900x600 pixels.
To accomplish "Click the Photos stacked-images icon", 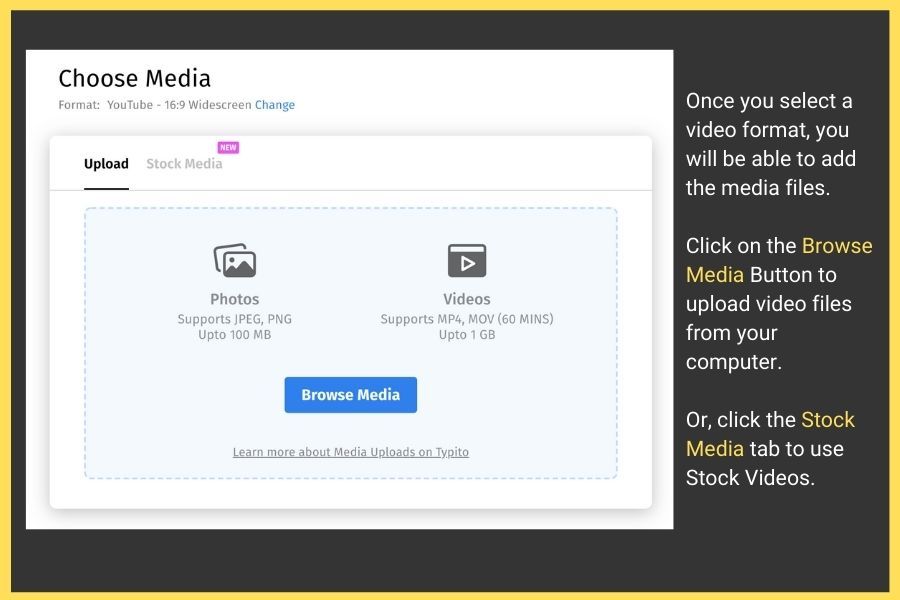I will pos(235,260).
